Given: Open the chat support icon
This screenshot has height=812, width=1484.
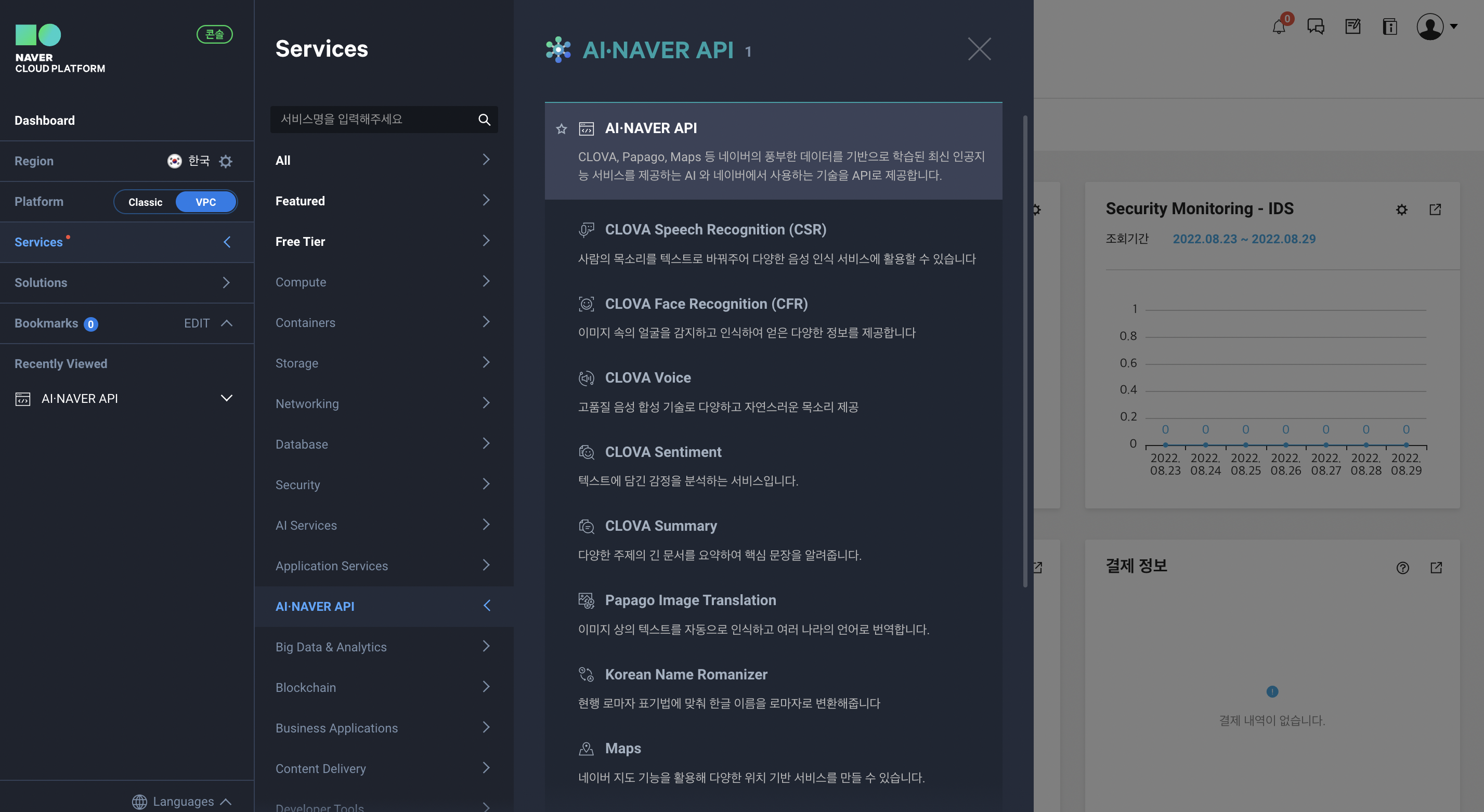Looking at the screenshot, I should (1316, 27).
